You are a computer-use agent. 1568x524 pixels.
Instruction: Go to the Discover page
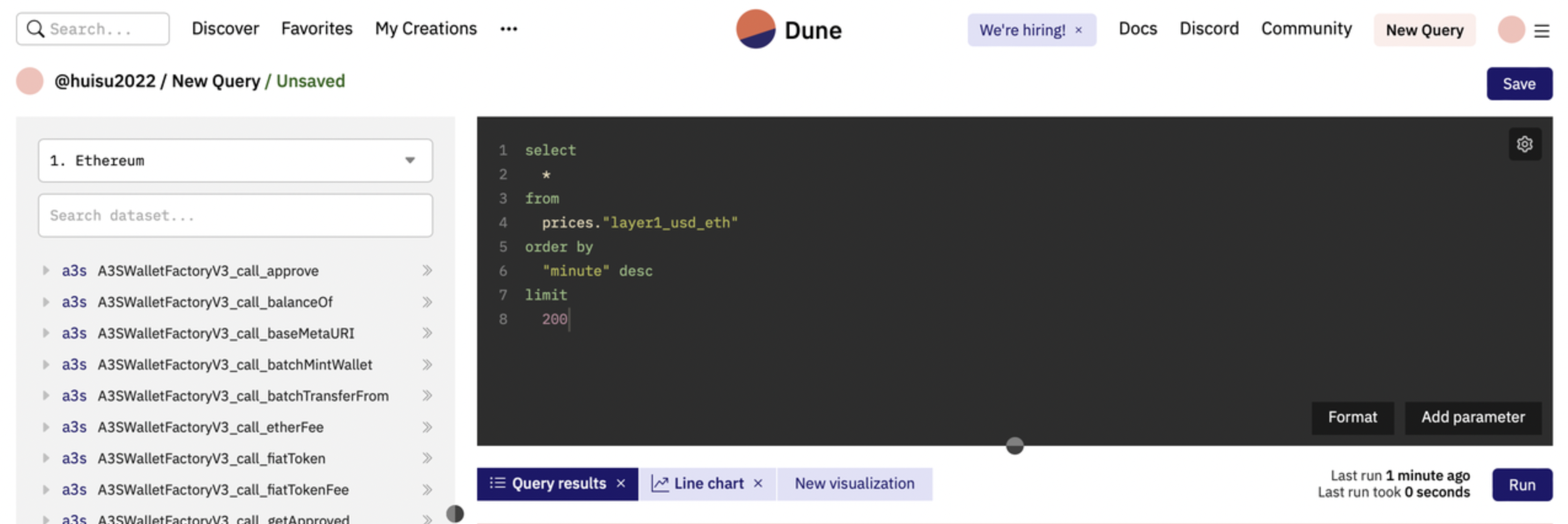point(225,29)
